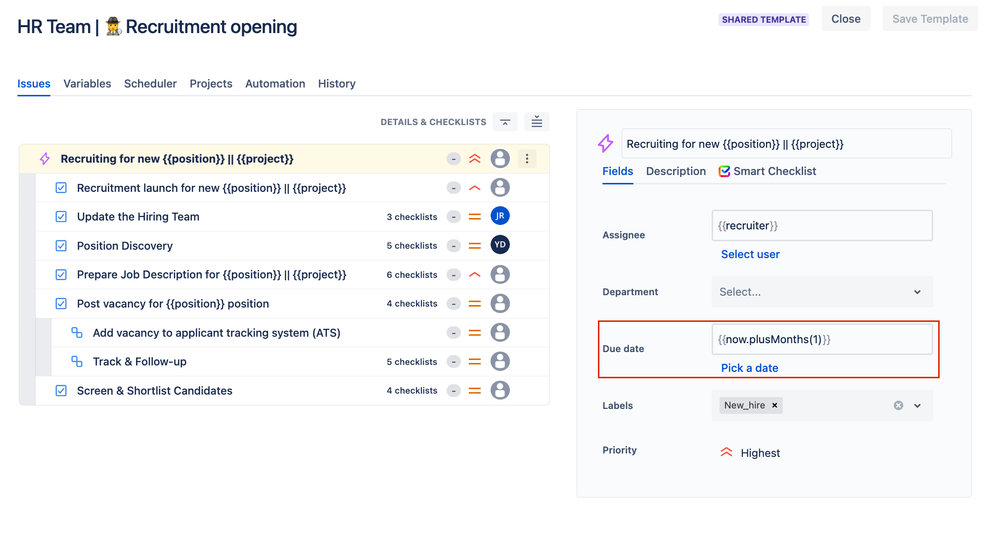This screenshot has width=999, height=534.
Task: Click the dash badge on Position Discovery row
Action: coord(453,246)
